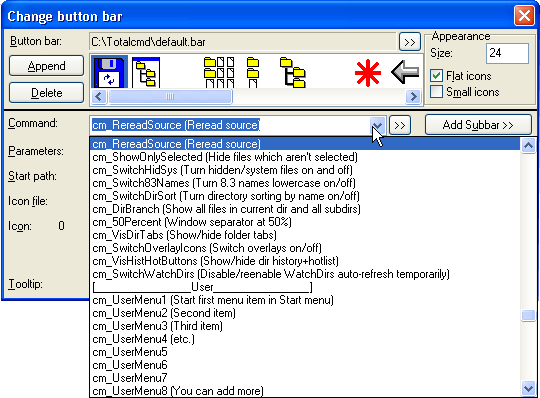Screen dimensions: 540x398
Task: Click the gray back arrow icon
Action: pyautogui.click(x=405, y=72)
